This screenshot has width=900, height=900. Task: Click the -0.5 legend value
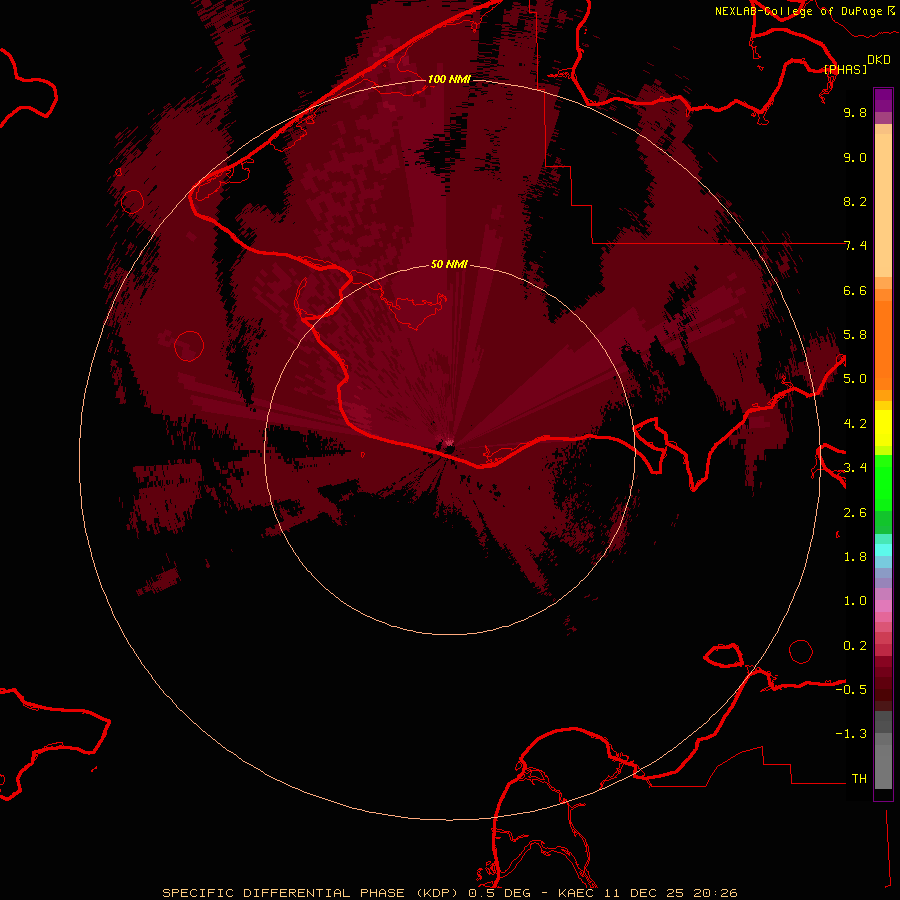pos(851,690)
